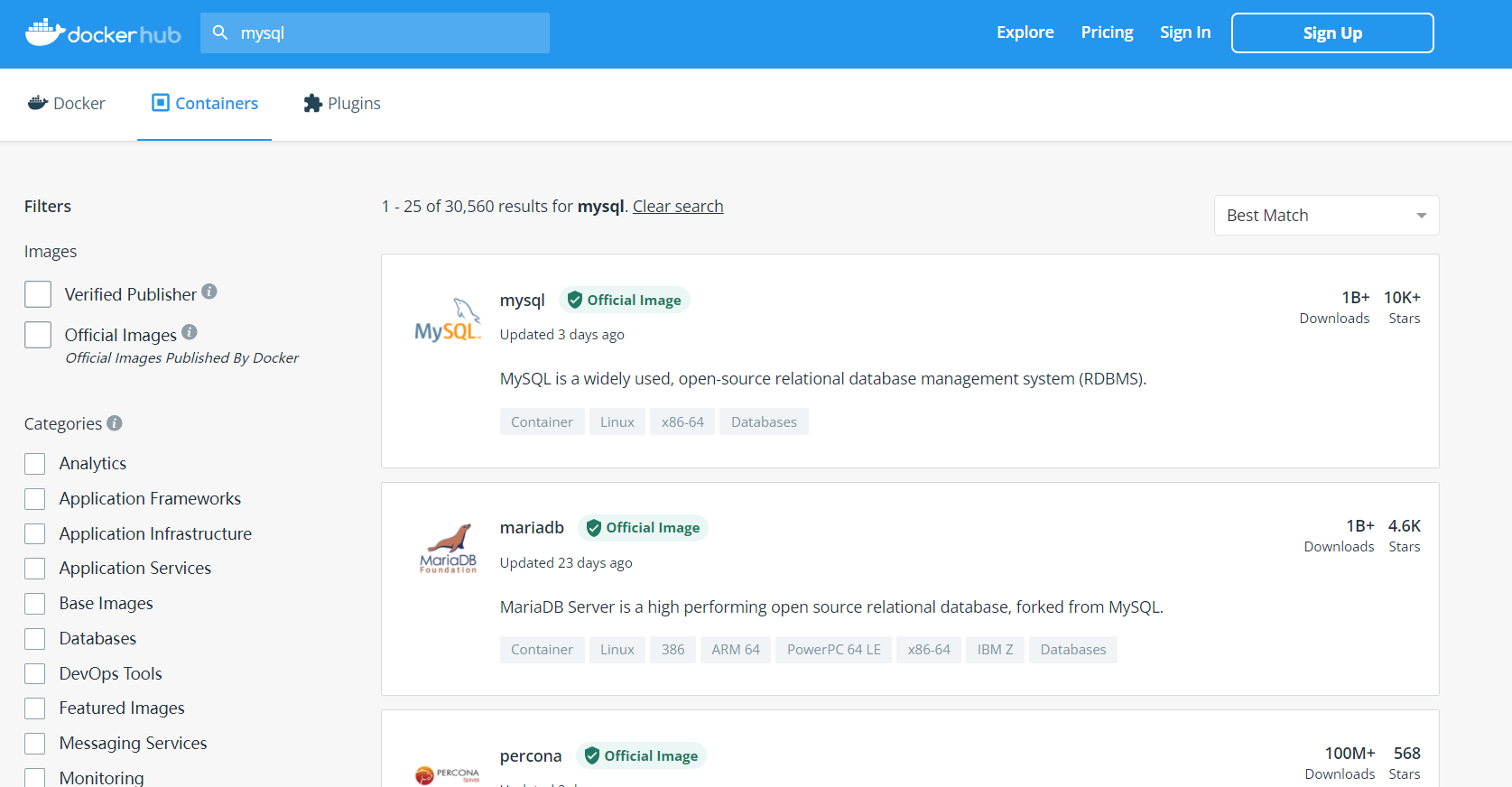This screenshot has height=787, width=1512.
Task: Click the 386 tag on mariadb card
Action: pos(673,650)
